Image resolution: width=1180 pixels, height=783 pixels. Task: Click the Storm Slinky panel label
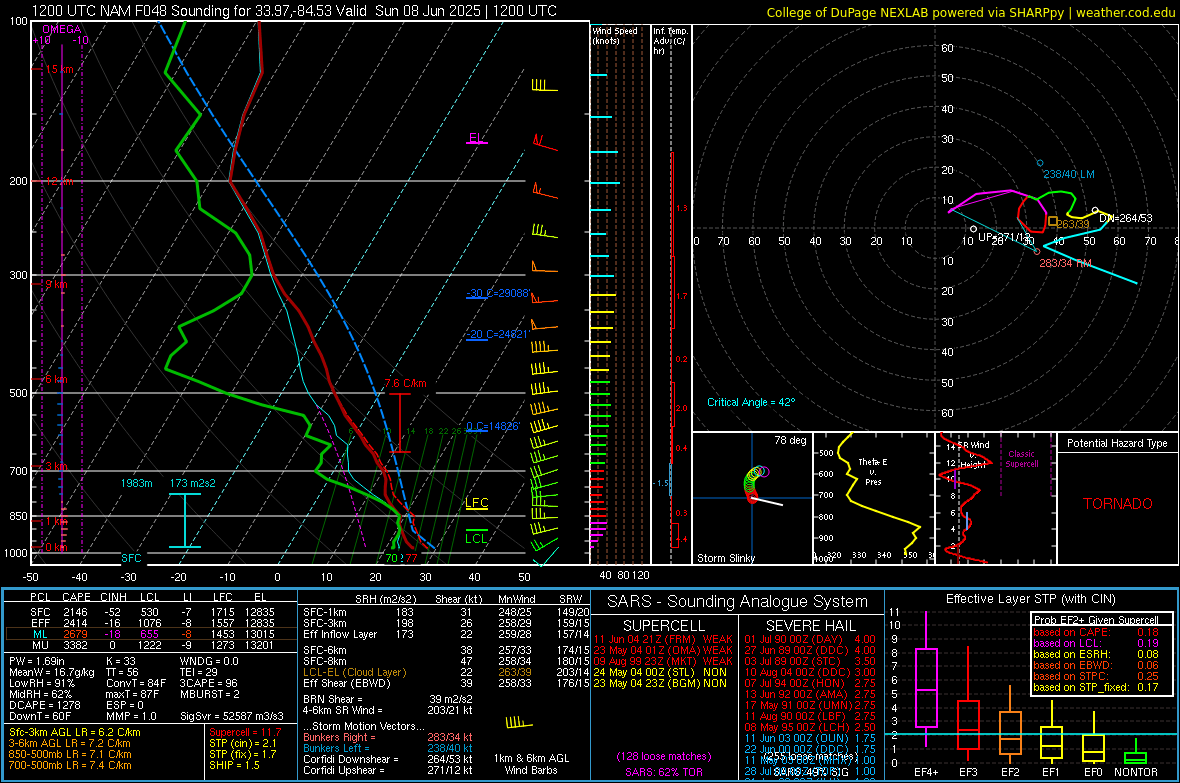726,558
